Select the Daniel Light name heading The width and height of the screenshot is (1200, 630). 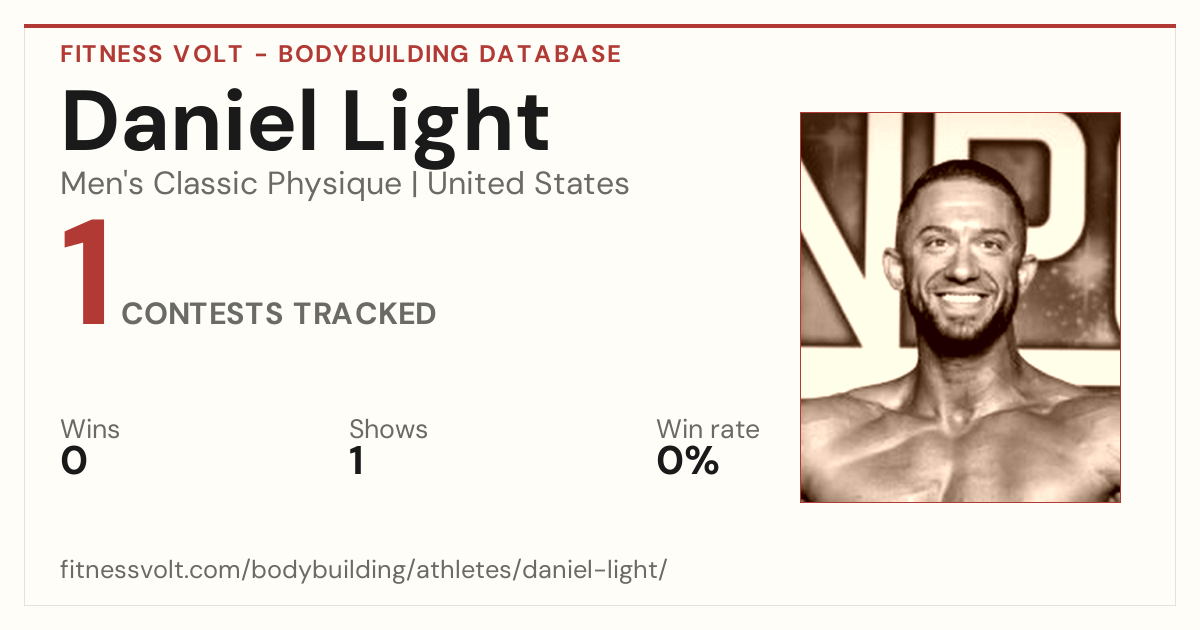coord(305,122)
